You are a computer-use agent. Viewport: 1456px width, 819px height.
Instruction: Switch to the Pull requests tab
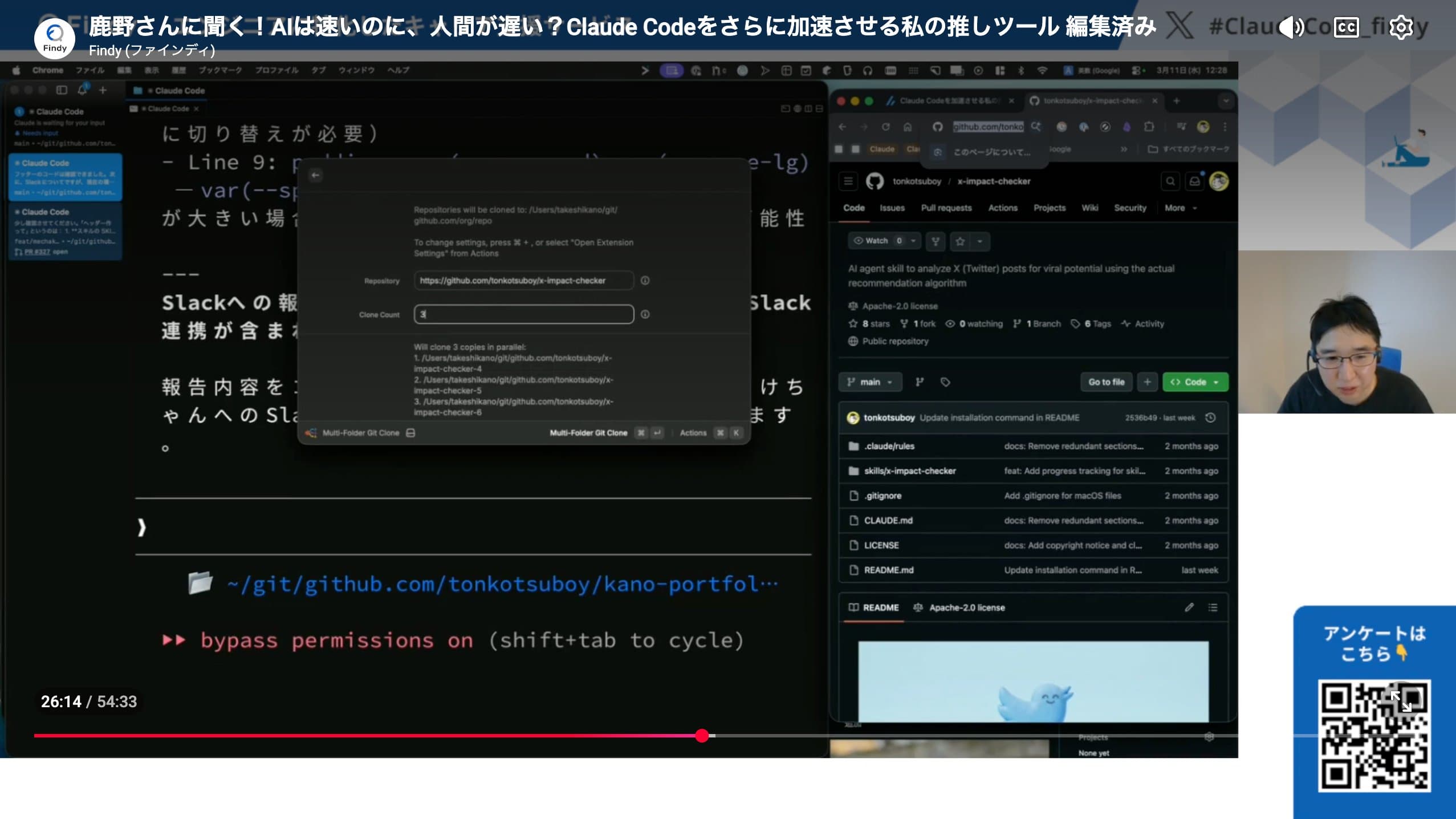click(x=946, y=208)
